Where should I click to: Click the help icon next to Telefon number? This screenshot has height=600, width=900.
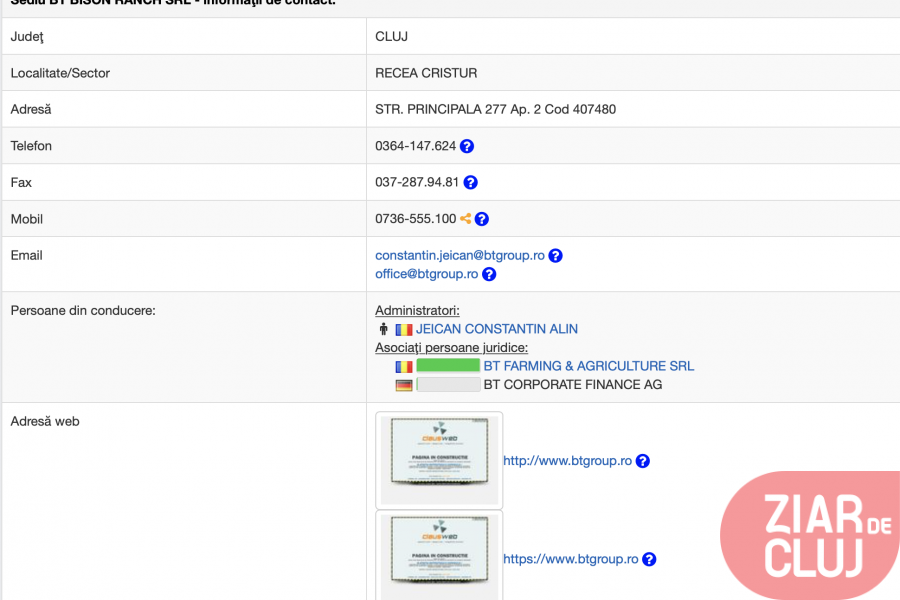click(x=467, y=146)
